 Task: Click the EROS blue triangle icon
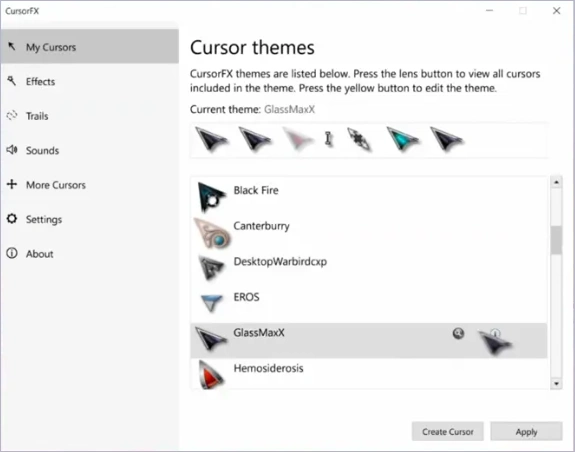pos(212,303)
